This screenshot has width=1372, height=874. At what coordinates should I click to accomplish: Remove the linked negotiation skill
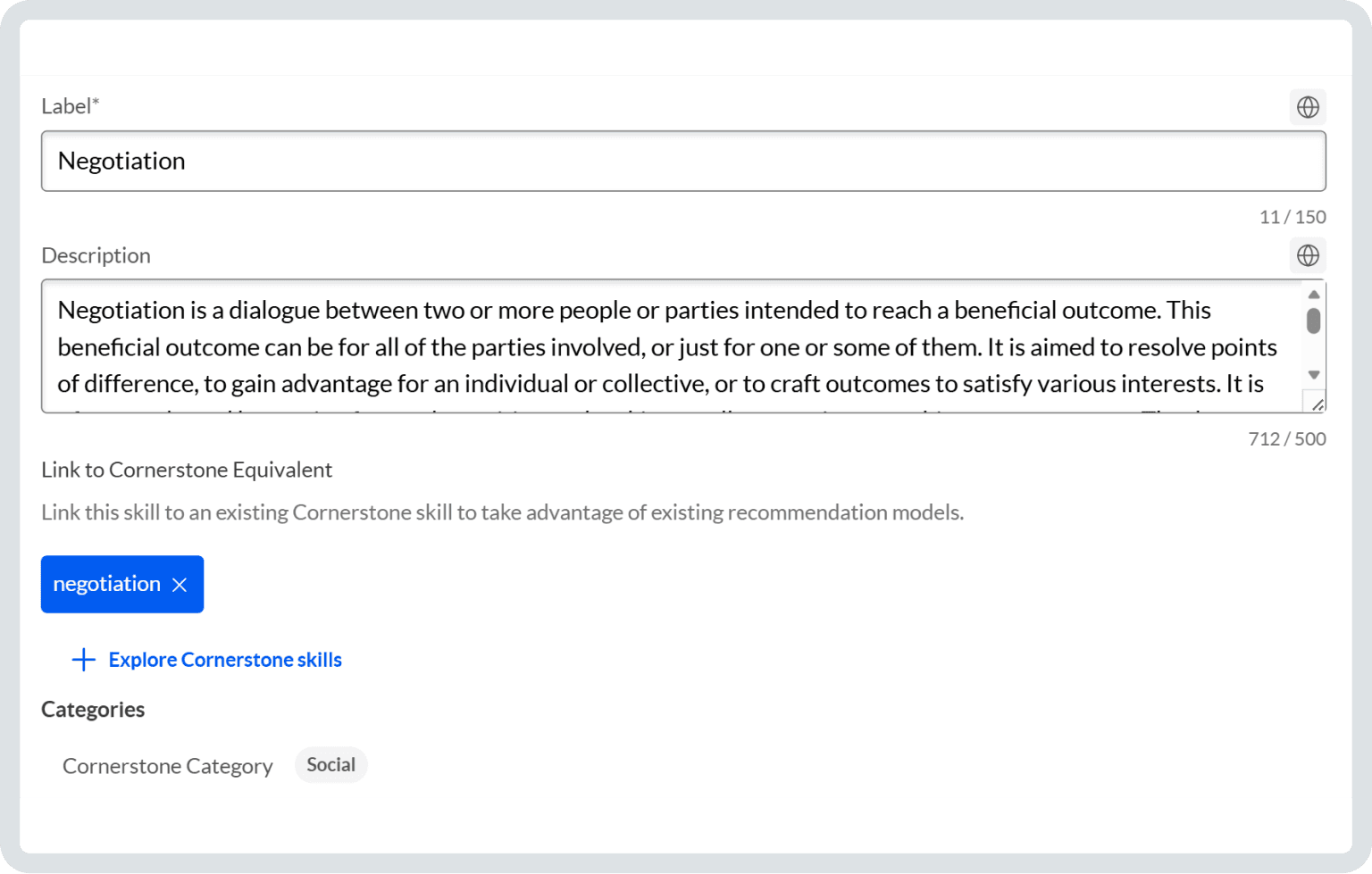pos(180,585)
